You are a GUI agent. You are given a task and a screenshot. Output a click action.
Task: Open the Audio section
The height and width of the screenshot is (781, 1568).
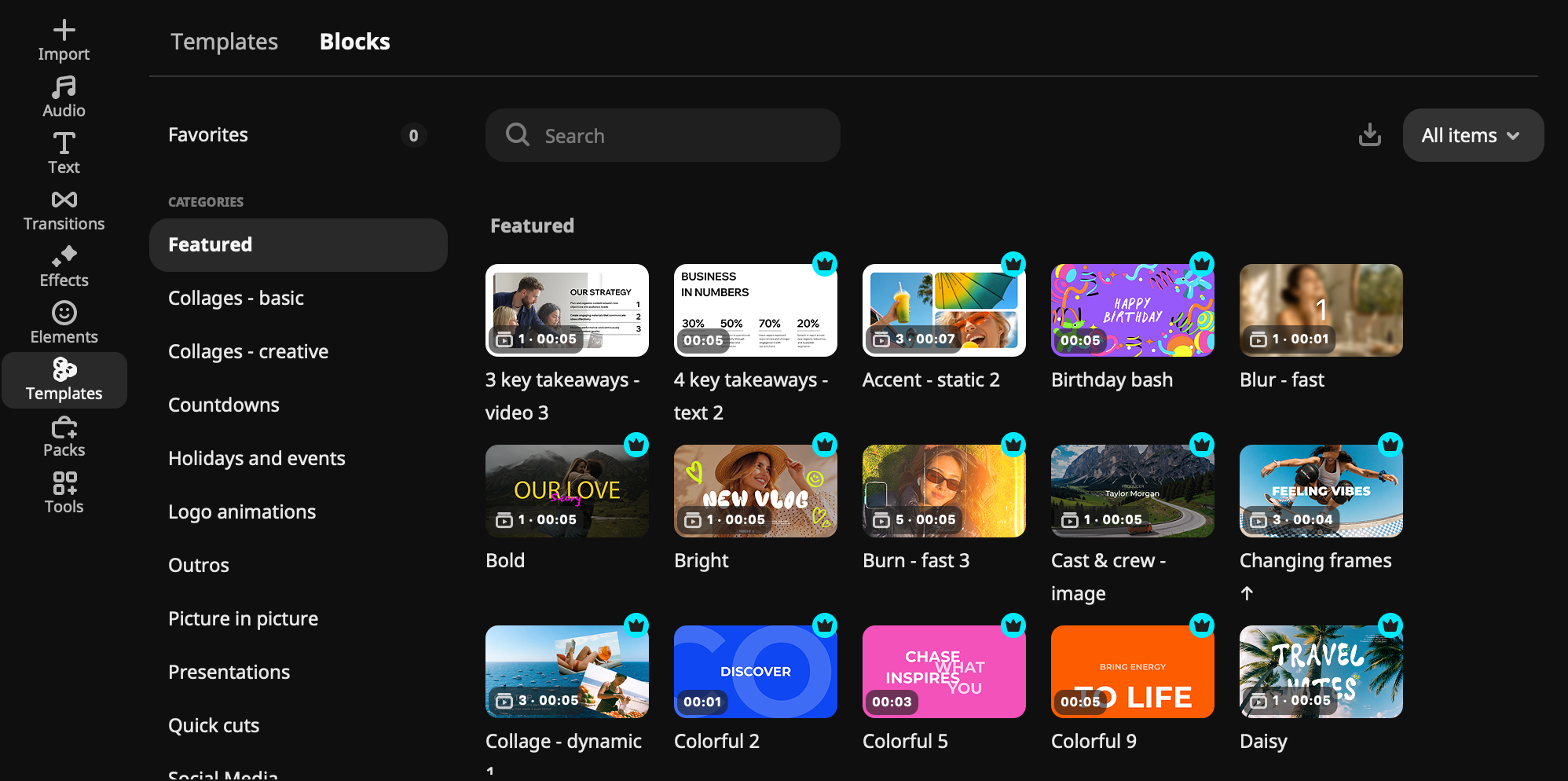64,97
